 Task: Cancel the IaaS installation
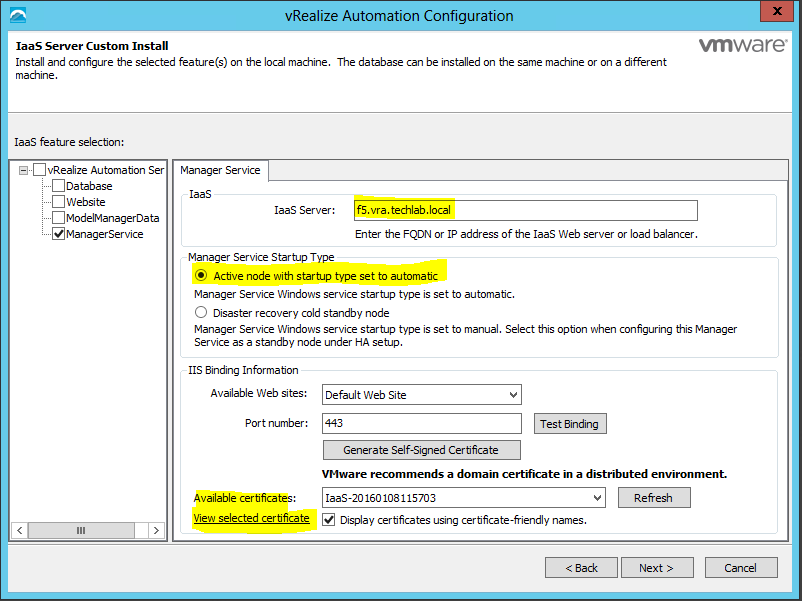tap(741, 568)
